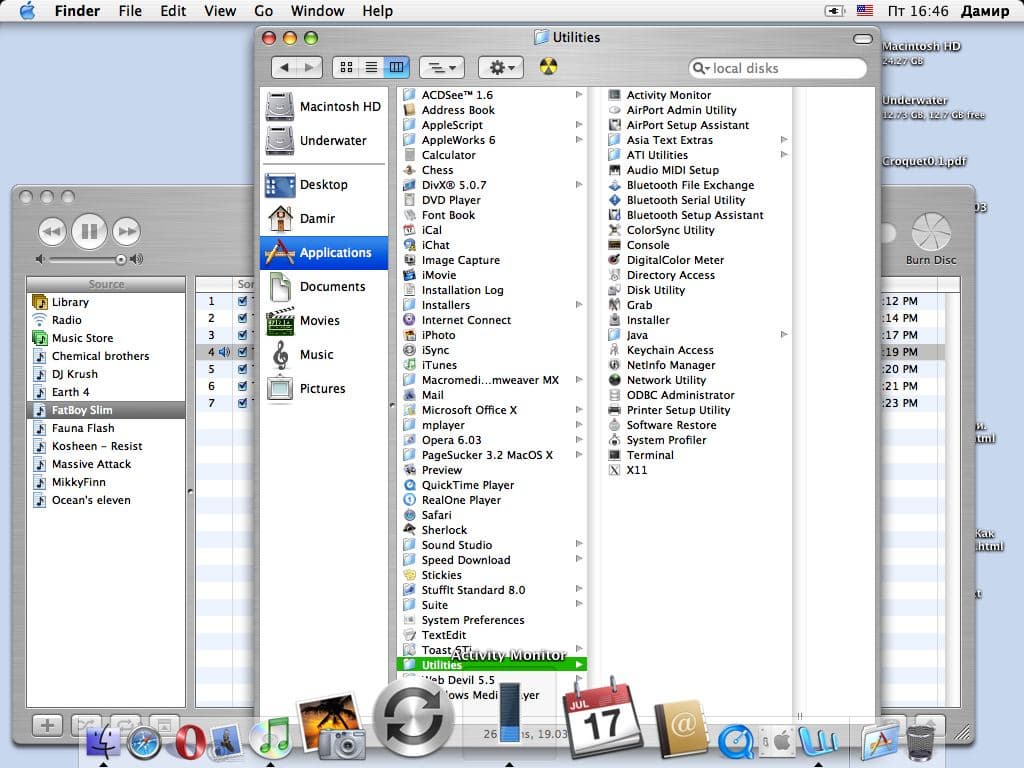Viewport: 1024px width, 768px height.
Task: Click Safari compass icon in Dock
Action: point(144,743)
